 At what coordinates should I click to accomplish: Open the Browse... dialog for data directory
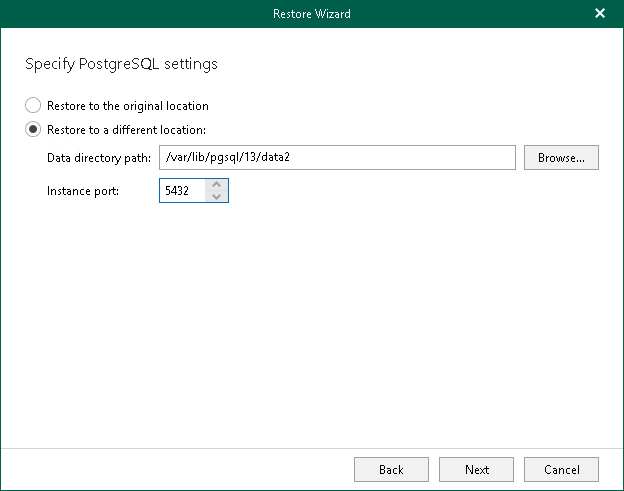tap(561, 158)
